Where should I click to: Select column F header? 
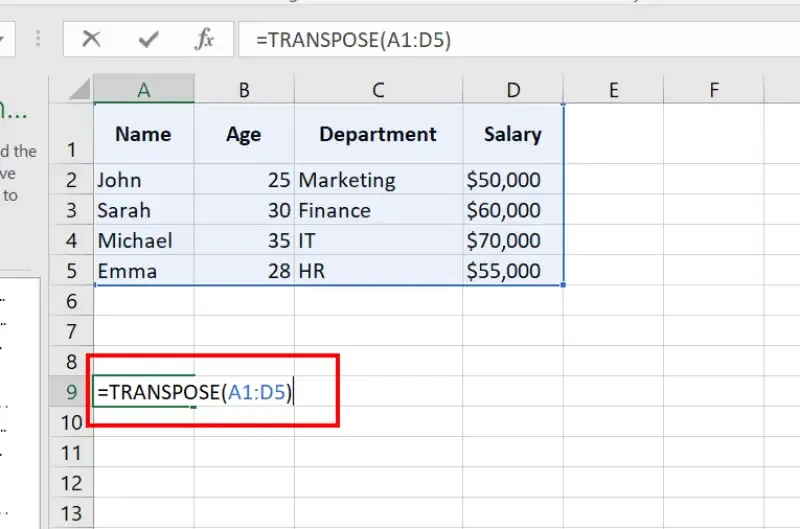714,89
